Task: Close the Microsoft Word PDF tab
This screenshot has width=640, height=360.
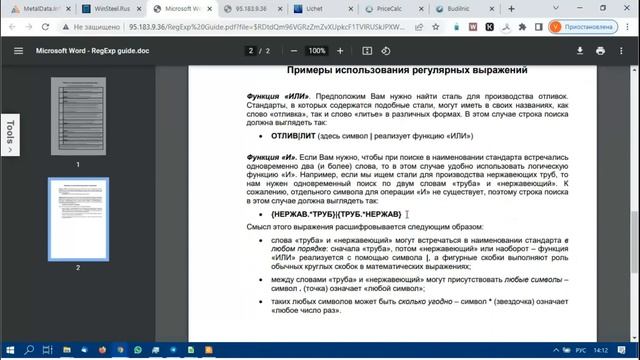Action: coord(210,9)
